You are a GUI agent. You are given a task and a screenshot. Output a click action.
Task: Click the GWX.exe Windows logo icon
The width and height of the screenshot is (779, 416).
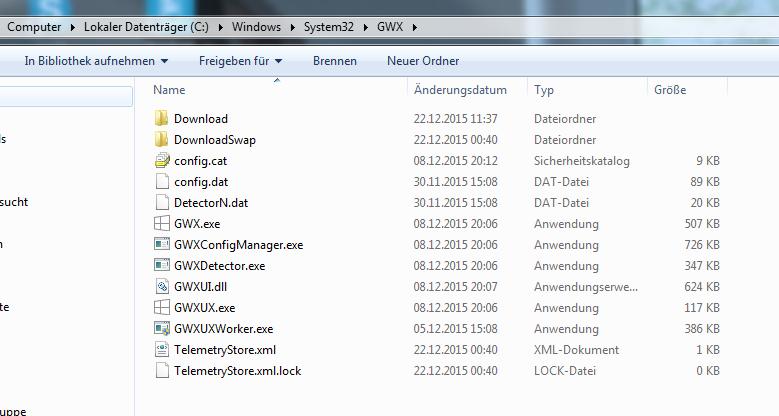[x=162, y=223]
